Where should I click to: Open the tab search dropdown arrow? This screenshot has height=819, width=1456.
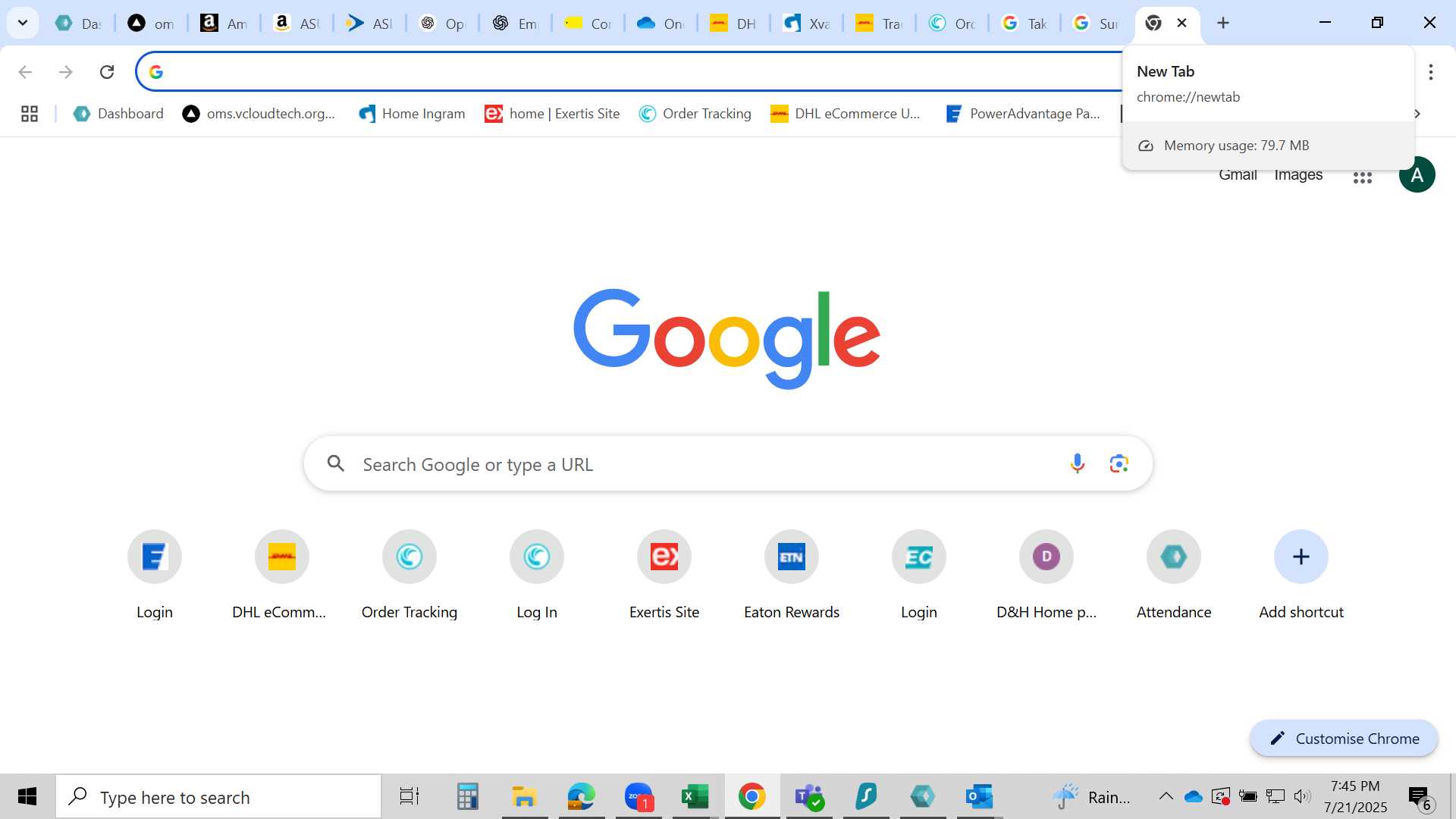coord(23,23)
